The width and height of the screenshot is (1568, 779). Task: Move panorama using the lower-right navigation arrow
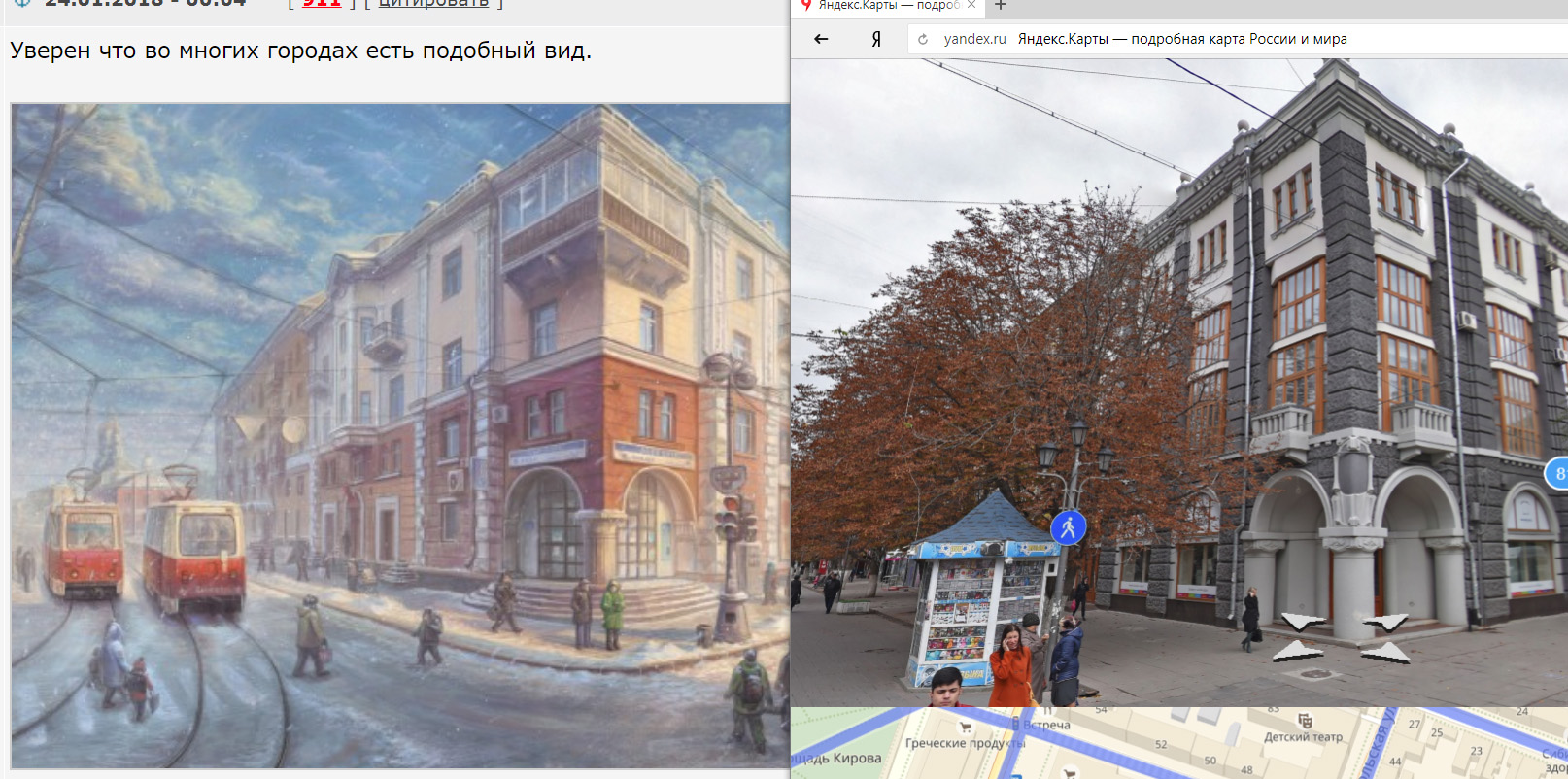pyautogui.click(x=1385, y=653)
